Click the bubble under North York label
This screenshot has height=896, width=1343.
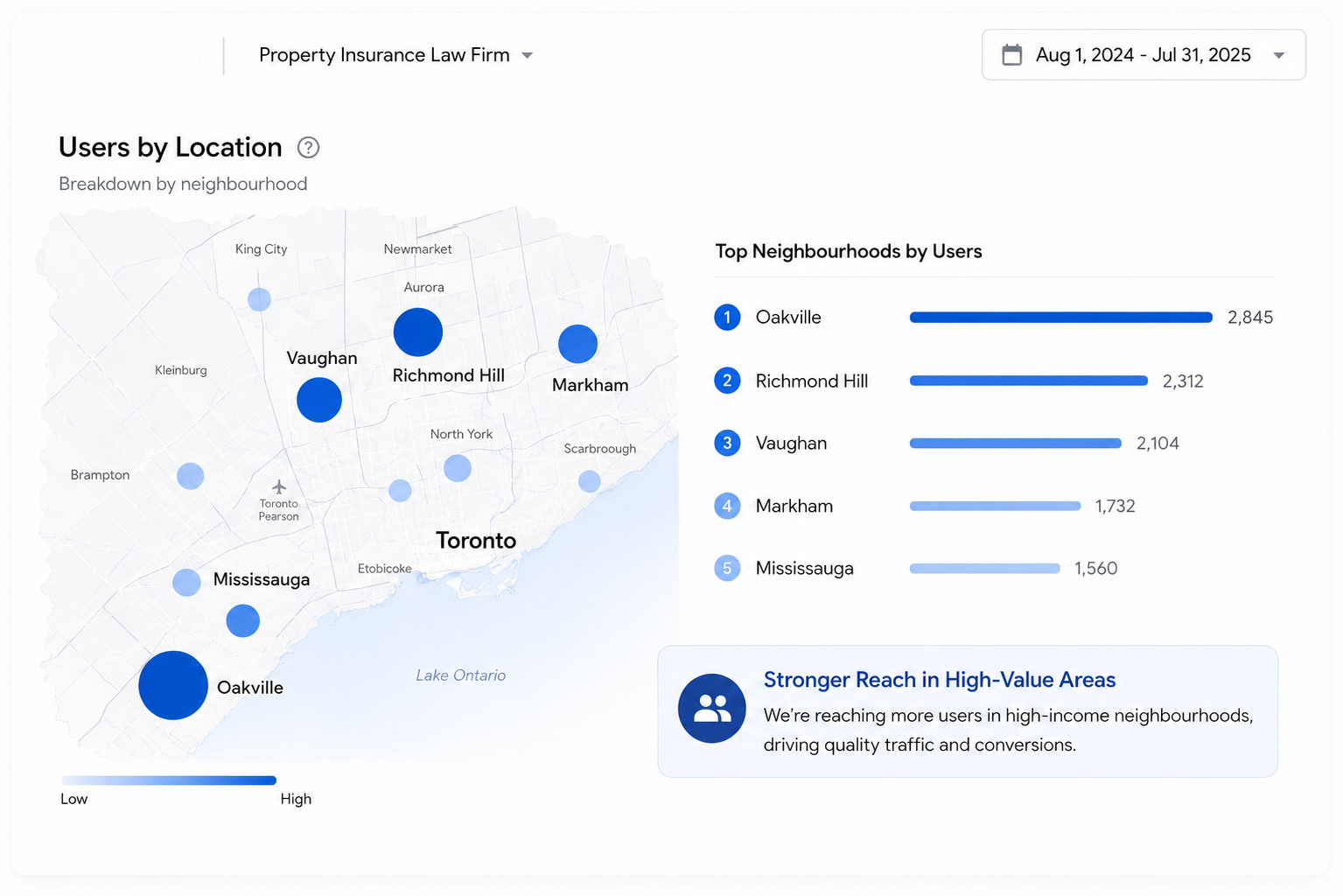(x=458, y=468)
